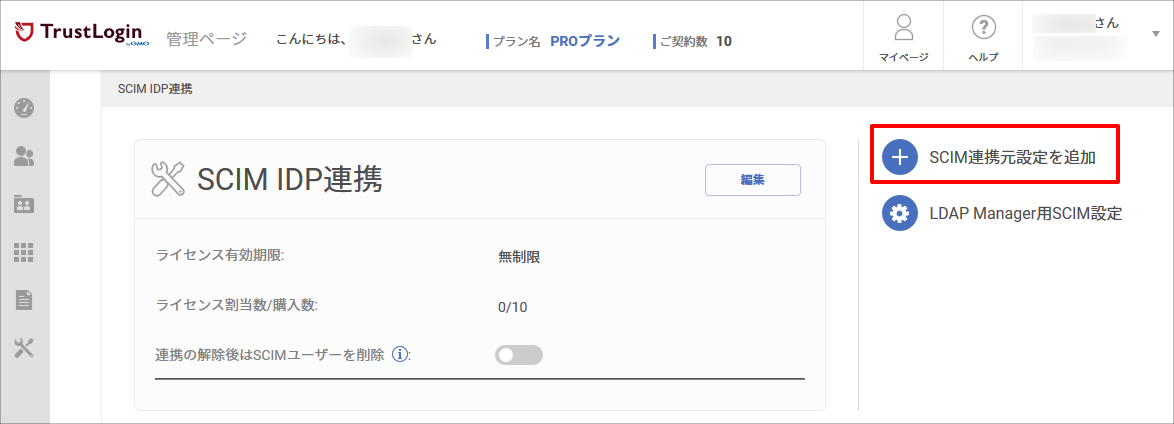Click the wrench icon beside SCIM IDP連携 heading
Screen dimensions: 1174x424
(x=168, y=180)
